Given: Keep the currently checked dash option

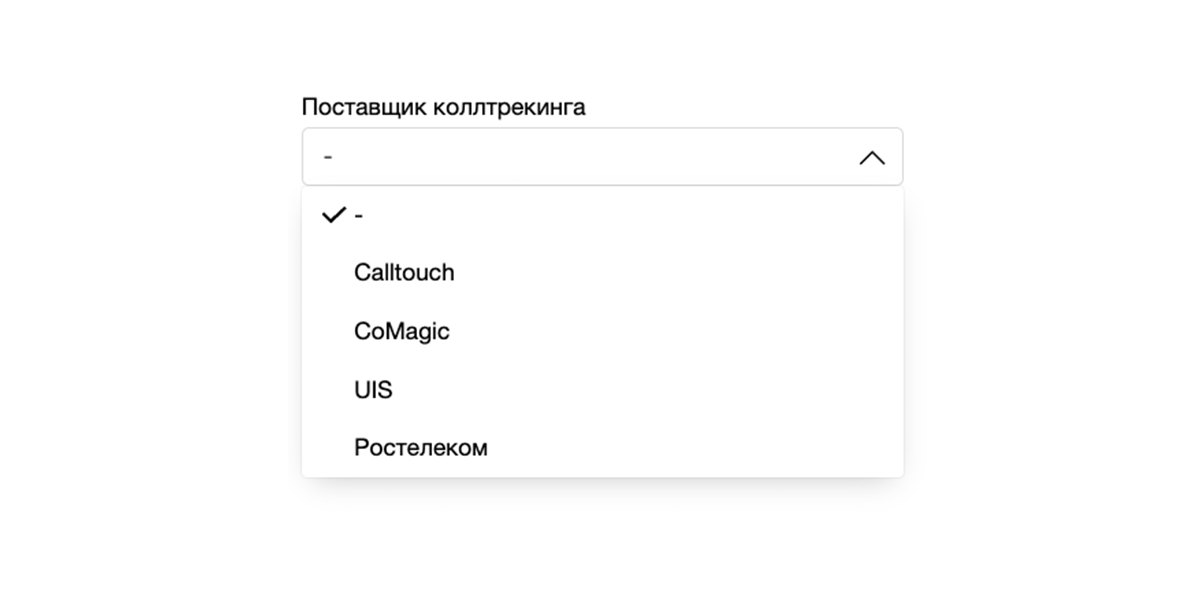Looking at the screenshot, I should pyautogui.click(x=358, y=215).
